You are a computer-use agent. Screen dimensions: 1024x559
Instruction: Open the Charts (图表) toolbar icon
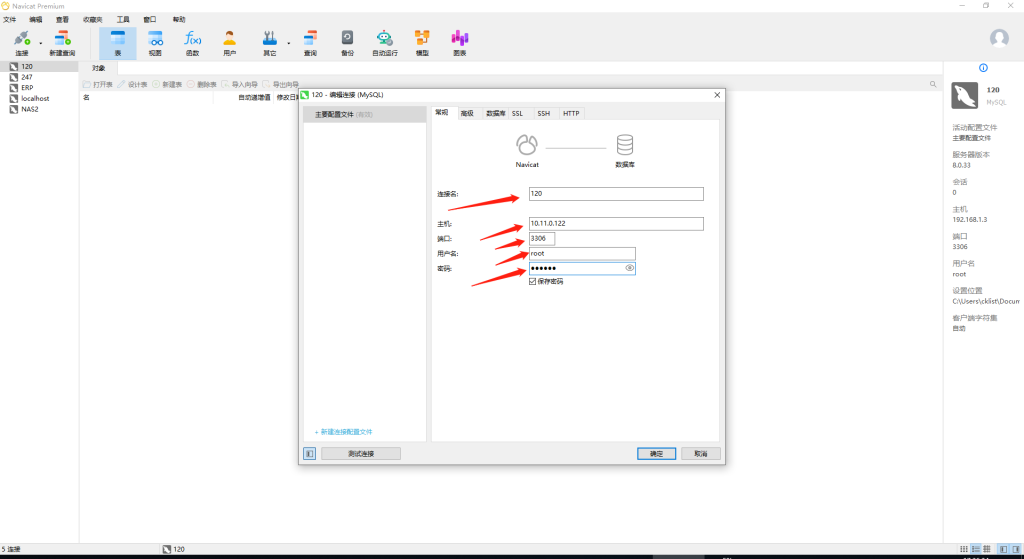point(460,39)
